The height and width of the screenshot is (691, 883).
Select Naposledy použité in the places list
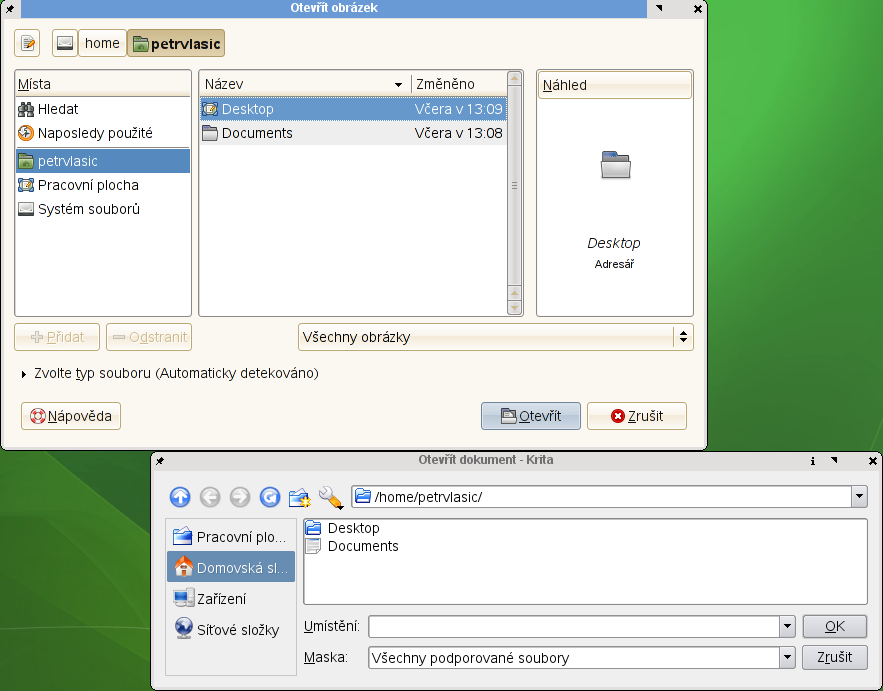(103, 133)
